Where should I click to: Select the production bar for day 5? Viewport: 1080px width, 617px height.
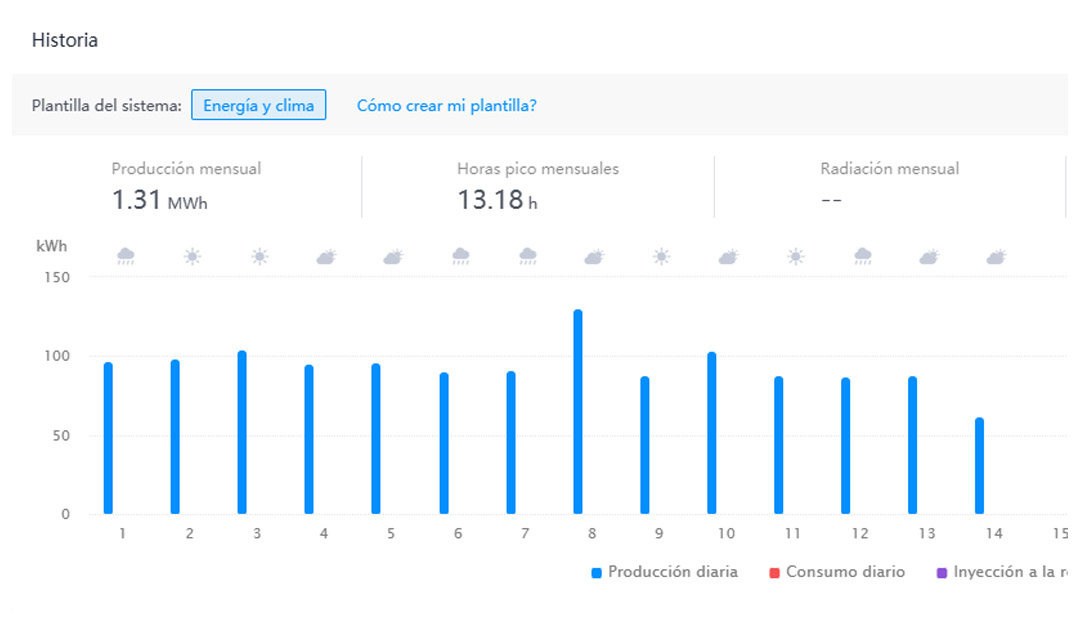[375, 439]
